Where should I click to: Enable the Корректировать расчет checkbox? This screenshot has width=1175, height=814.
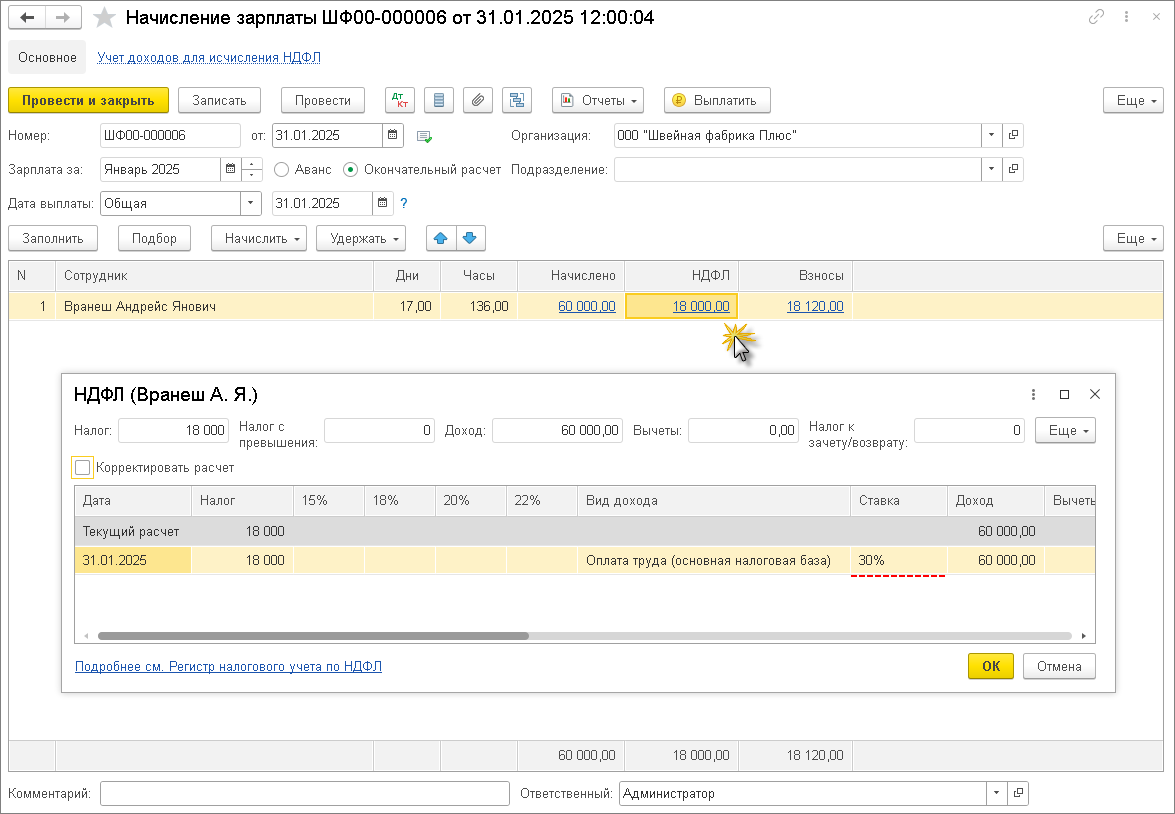82,468
